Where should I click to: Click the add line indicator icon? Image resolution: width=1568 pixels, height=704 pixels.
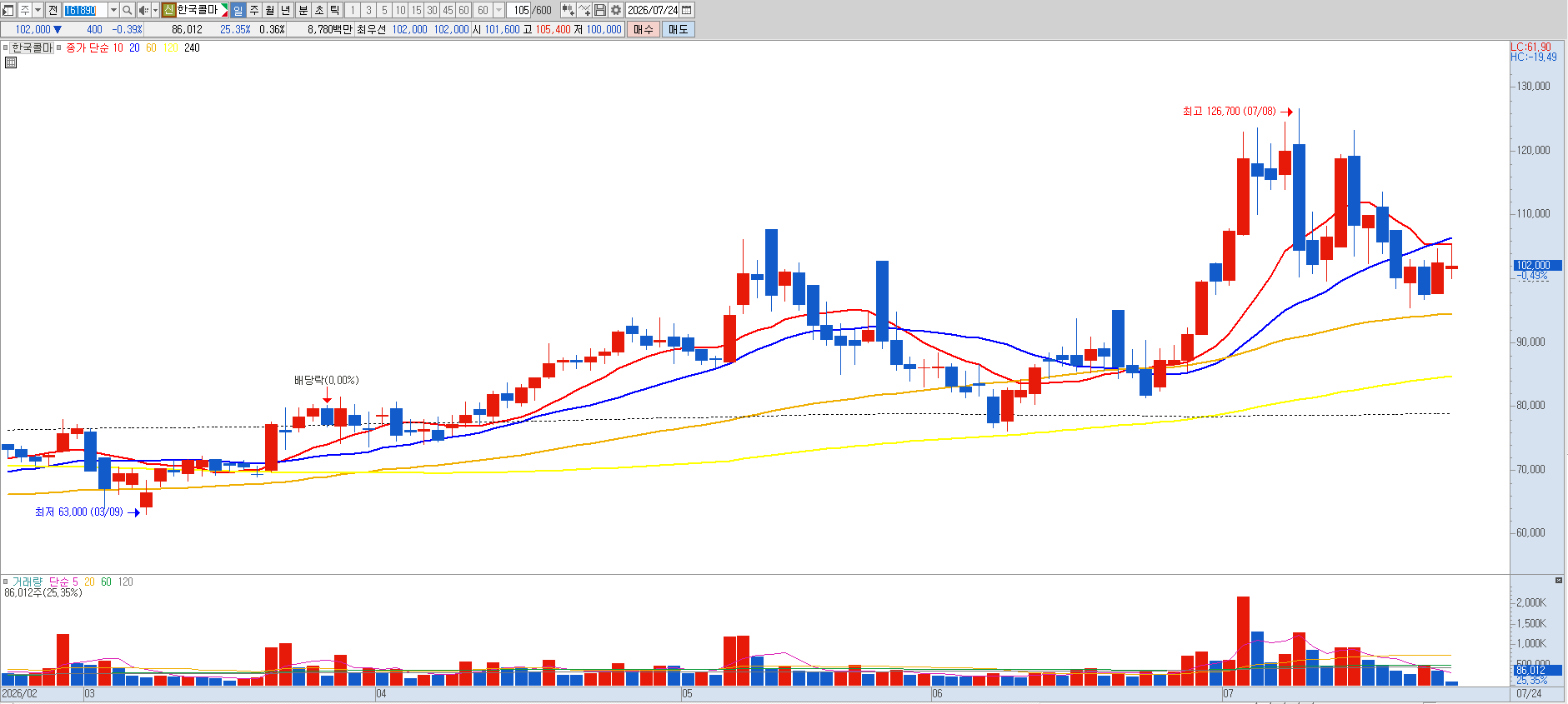[584, 10]
